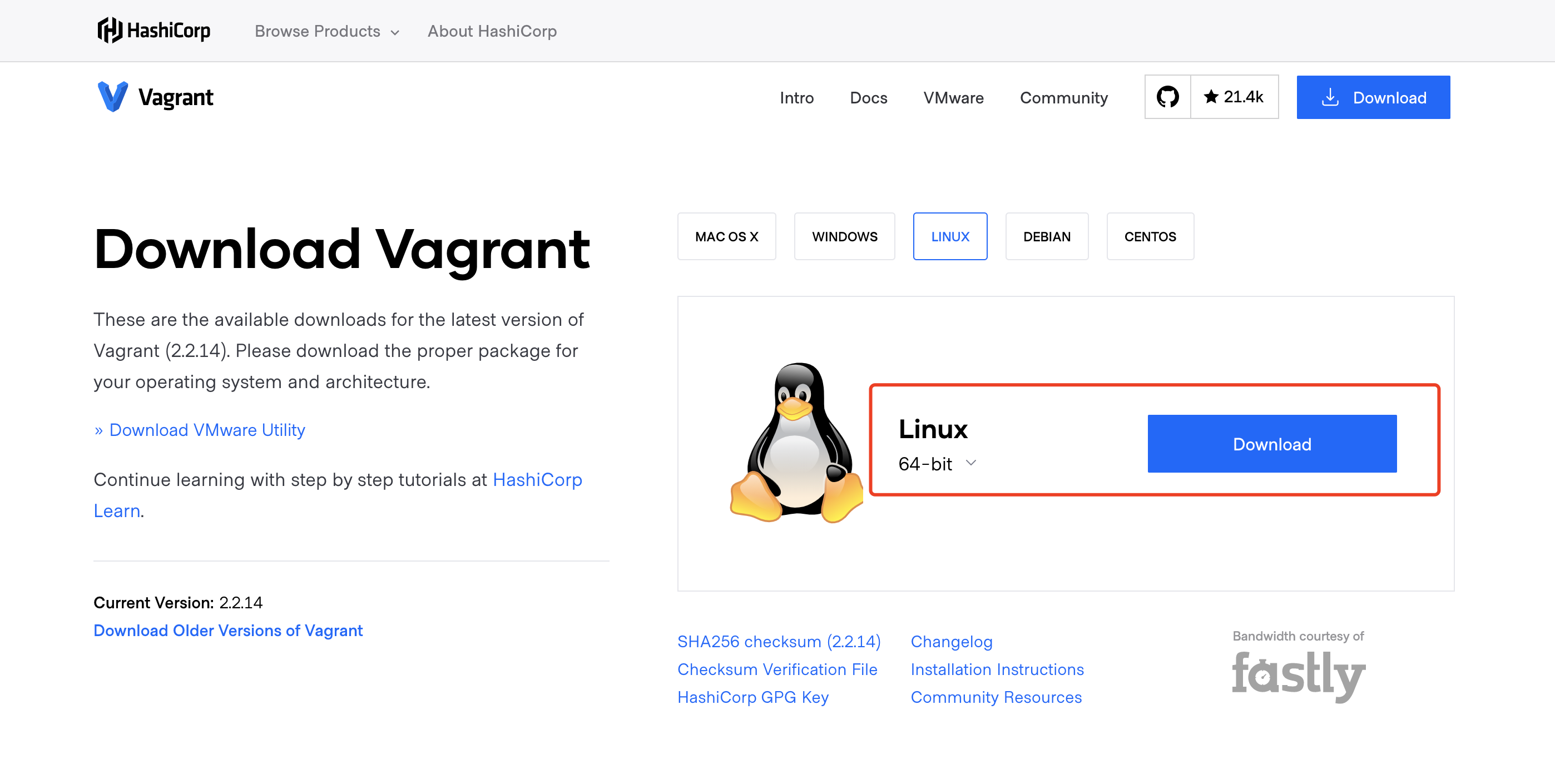Open Download Older Versions of Vagrant
Viewport: 1555px width, 784px height.
(x=227, y=630)
